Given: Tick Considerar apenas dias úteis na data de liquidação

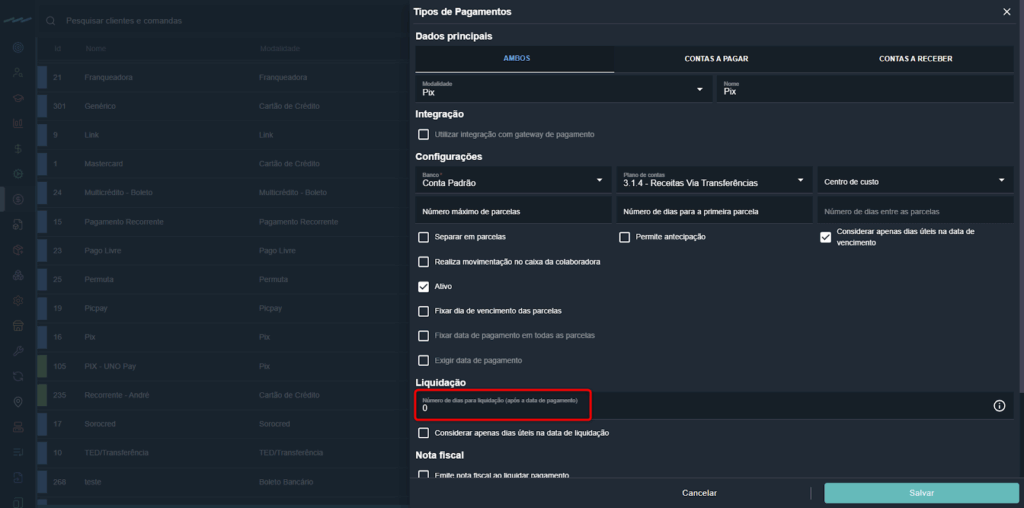Looking at the screenshot, I should click(424, 433).
